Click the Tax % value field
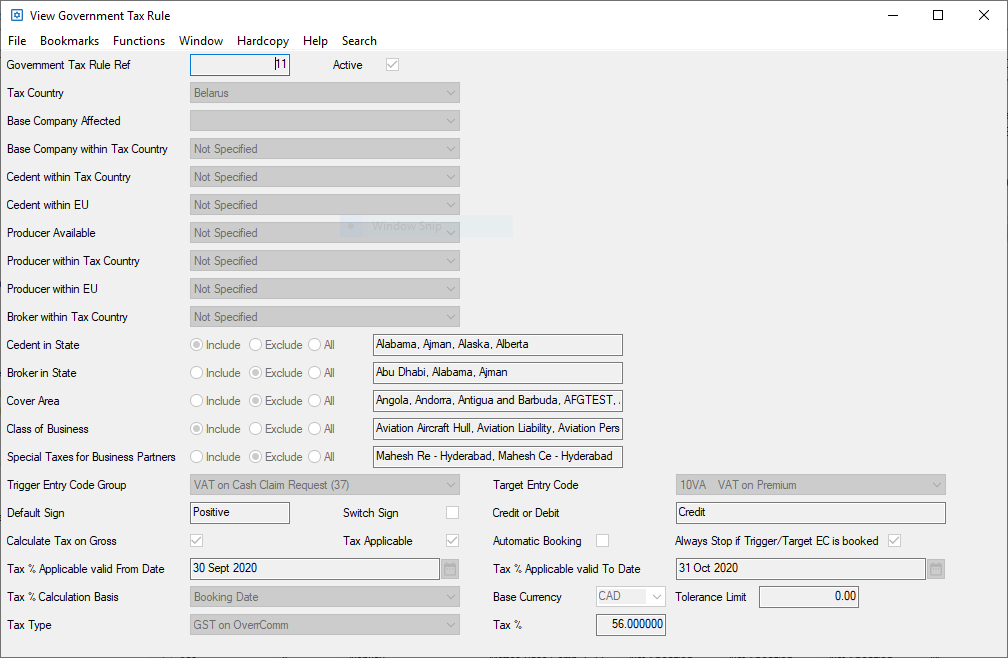Viewport: 1008px width, 658px height. coord(631,625)
